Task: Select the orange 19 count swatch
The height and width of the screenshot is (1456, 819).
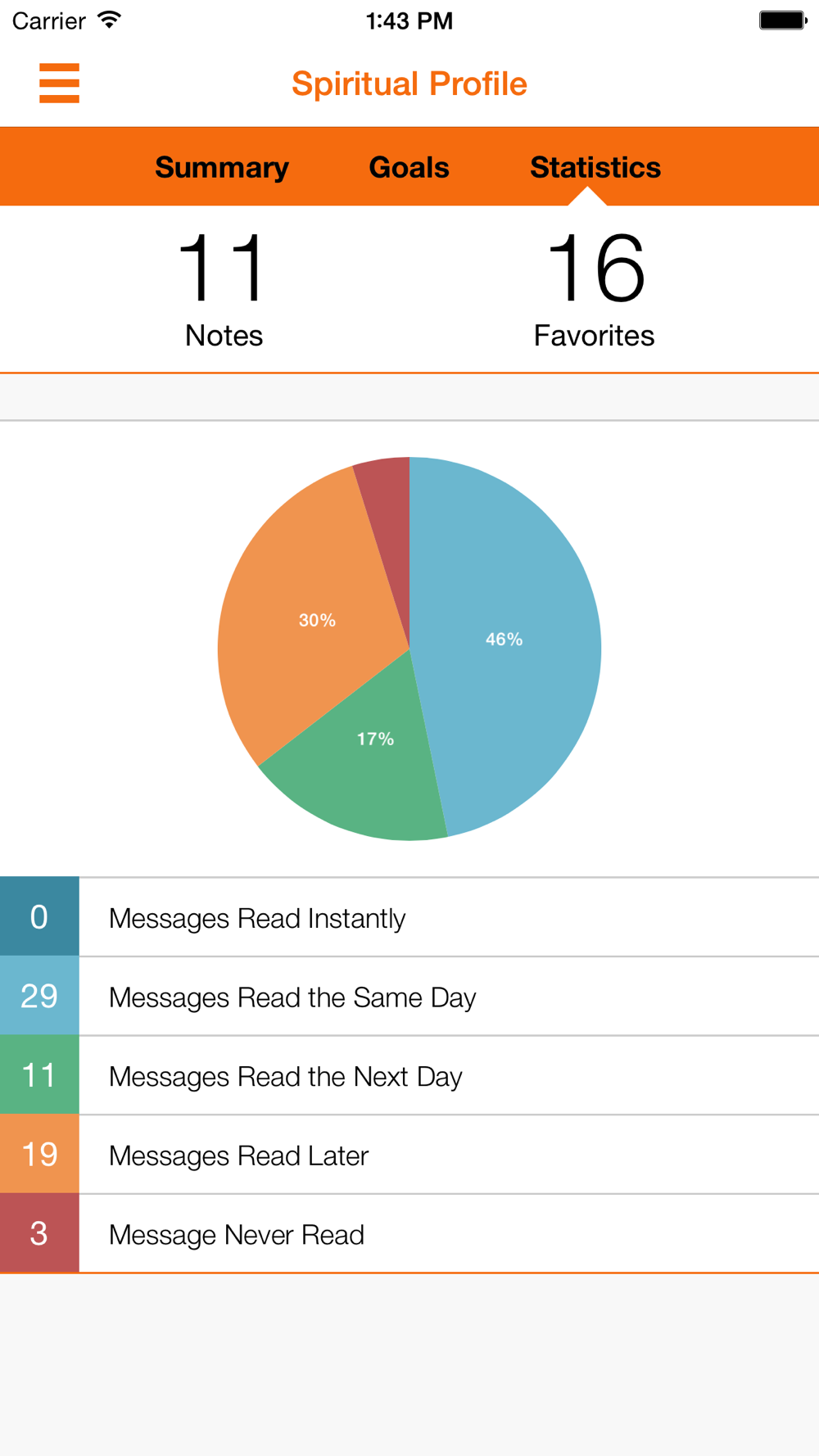Action: click(39, 1154)
